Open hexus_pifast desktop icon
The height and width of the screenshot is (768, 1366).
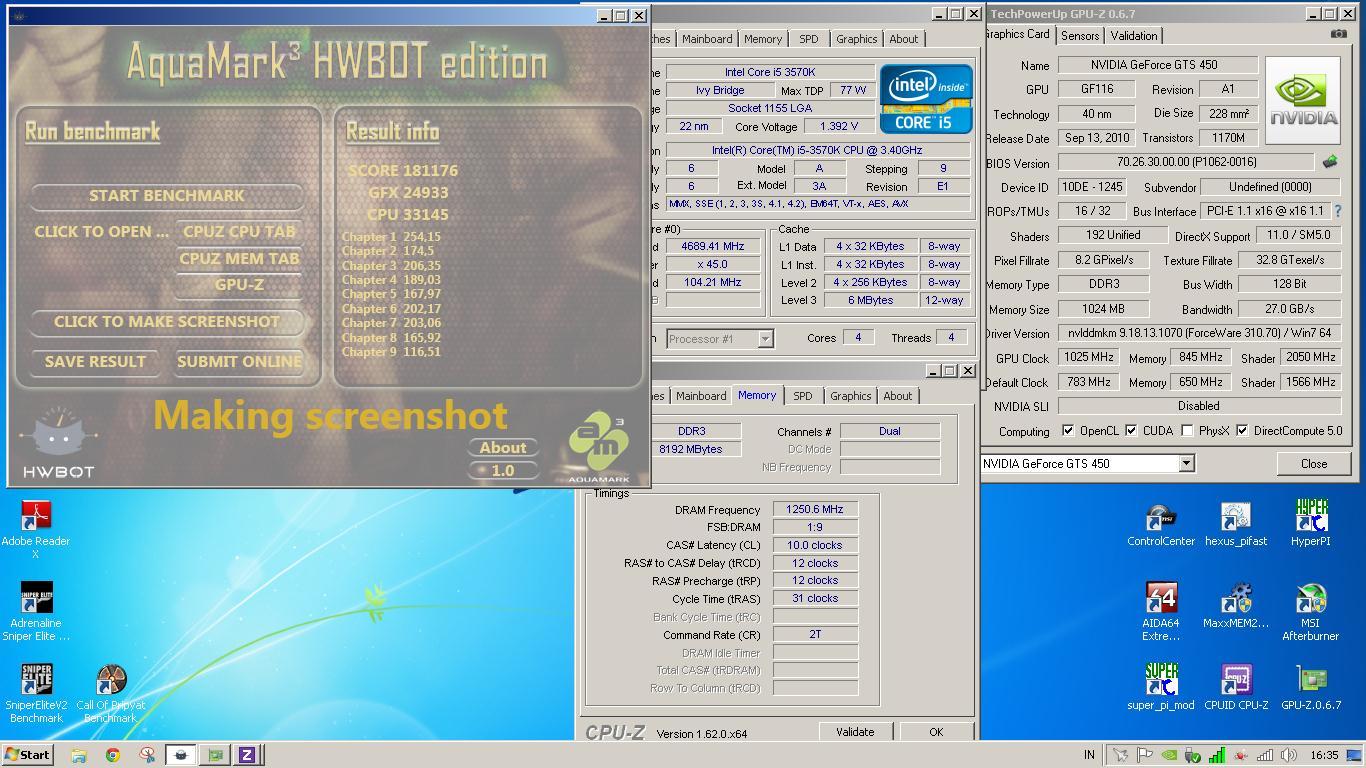pos(1236,524)
